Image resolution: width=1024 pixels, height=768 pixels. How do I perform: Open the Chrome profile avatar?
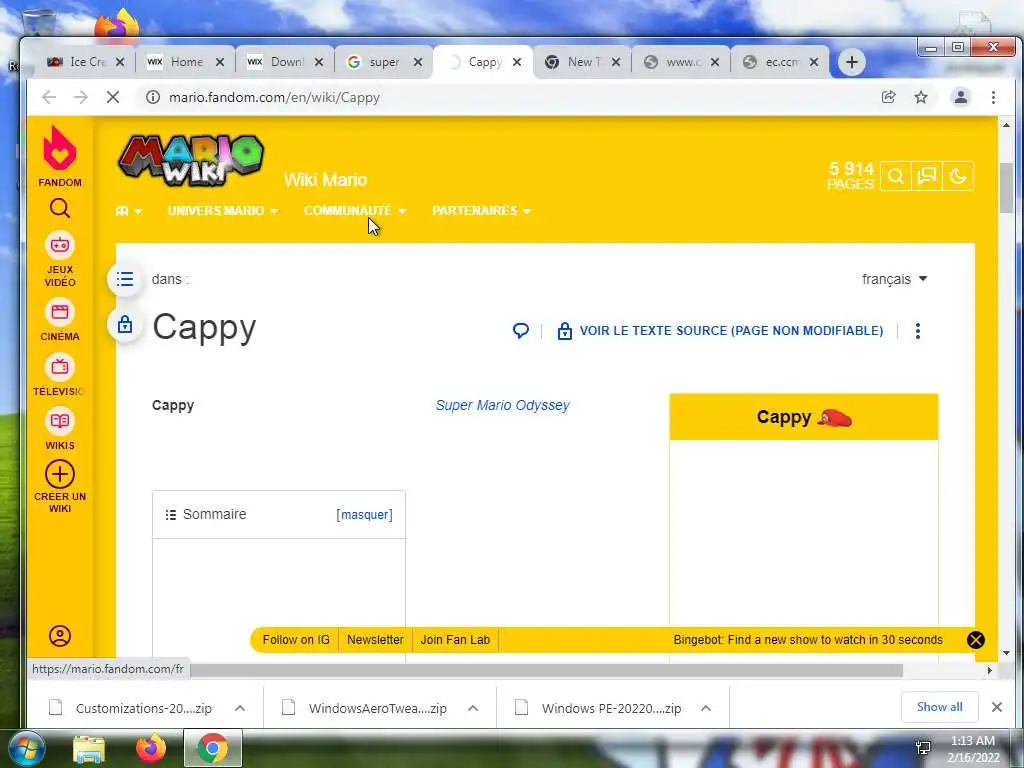[x=961, y=97]
